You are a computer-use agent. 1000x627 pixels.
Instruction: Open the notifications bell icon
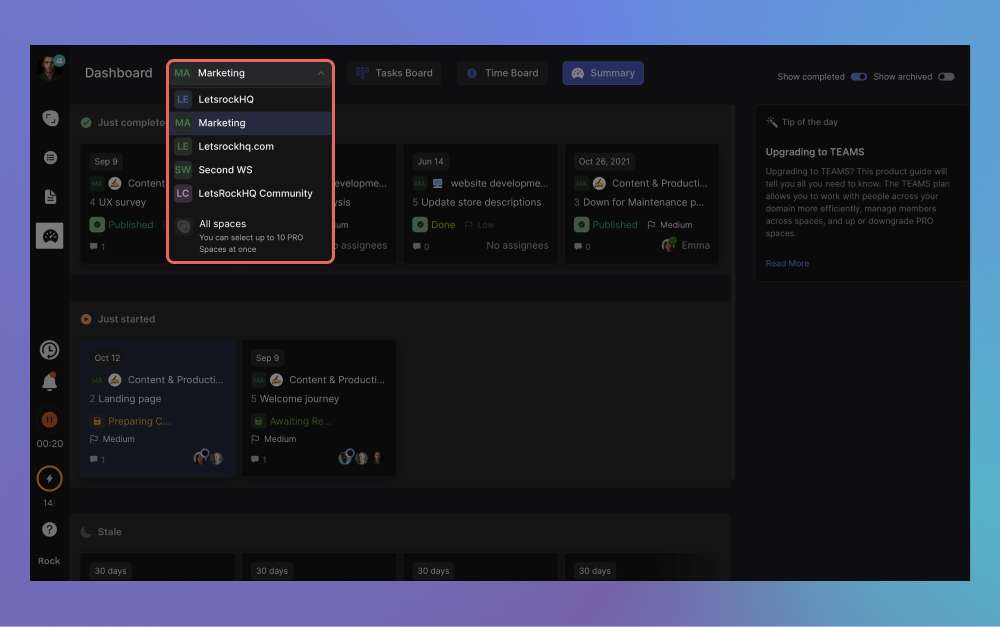tap(50, 381)
